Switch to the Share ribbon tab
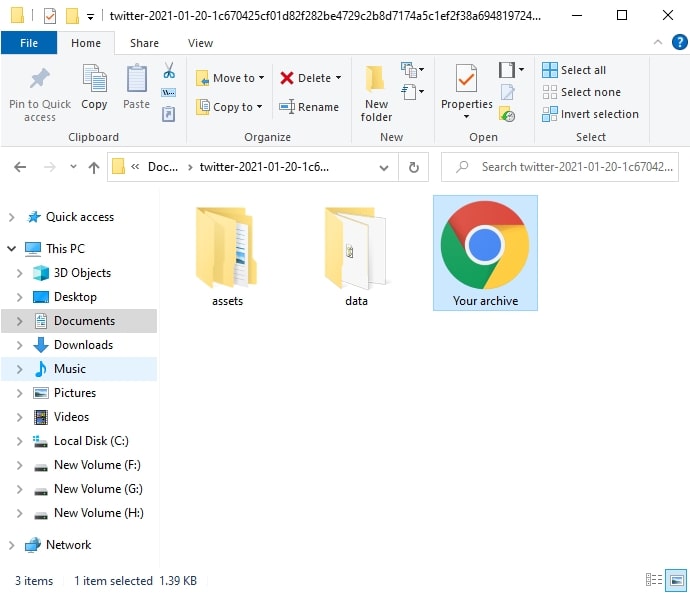The width and height of the screenshot is (690, 593). pos(144,43)
